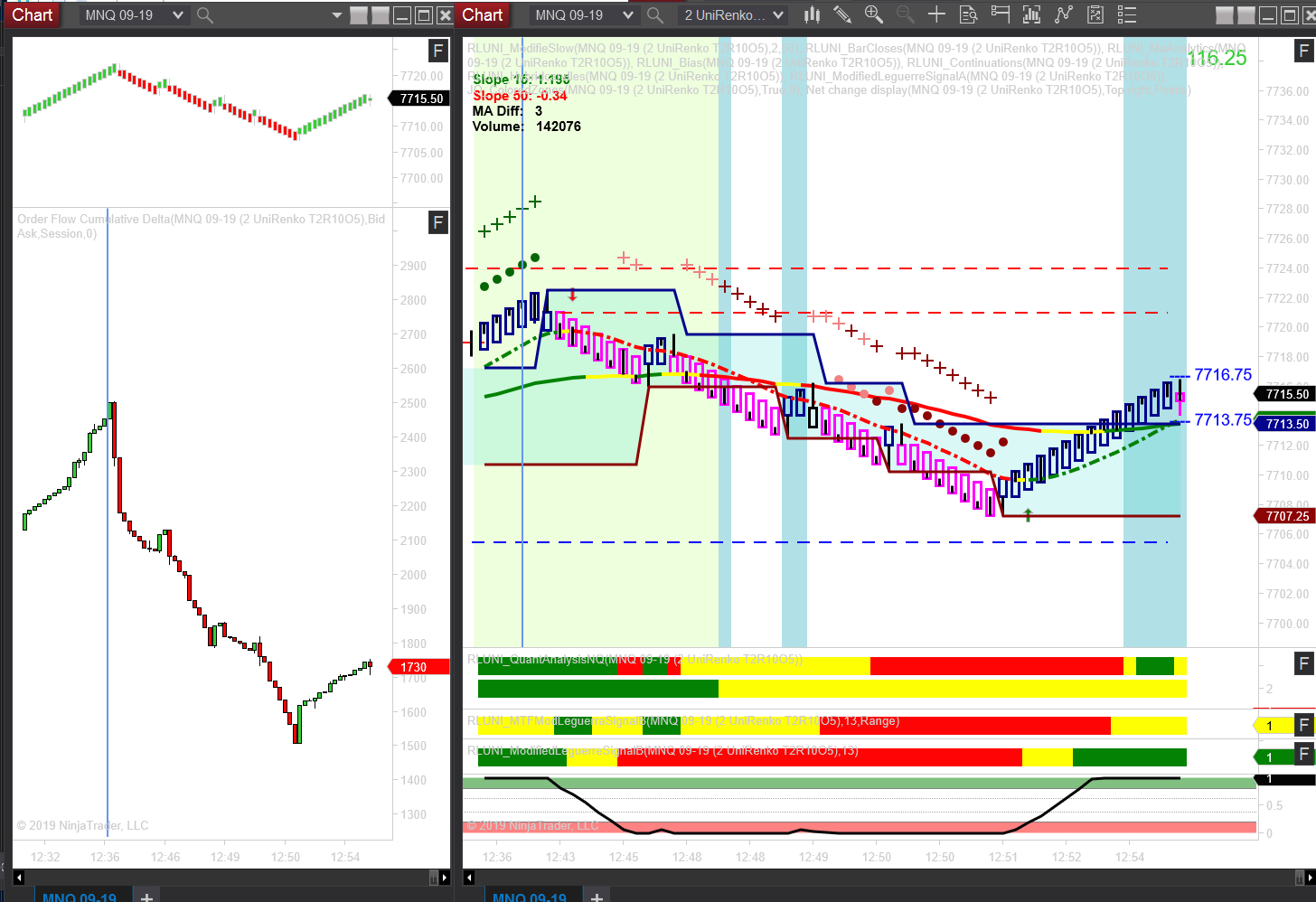
Task: Click left arrow of right chart scrollbar
Action: (x=469, y=877)
